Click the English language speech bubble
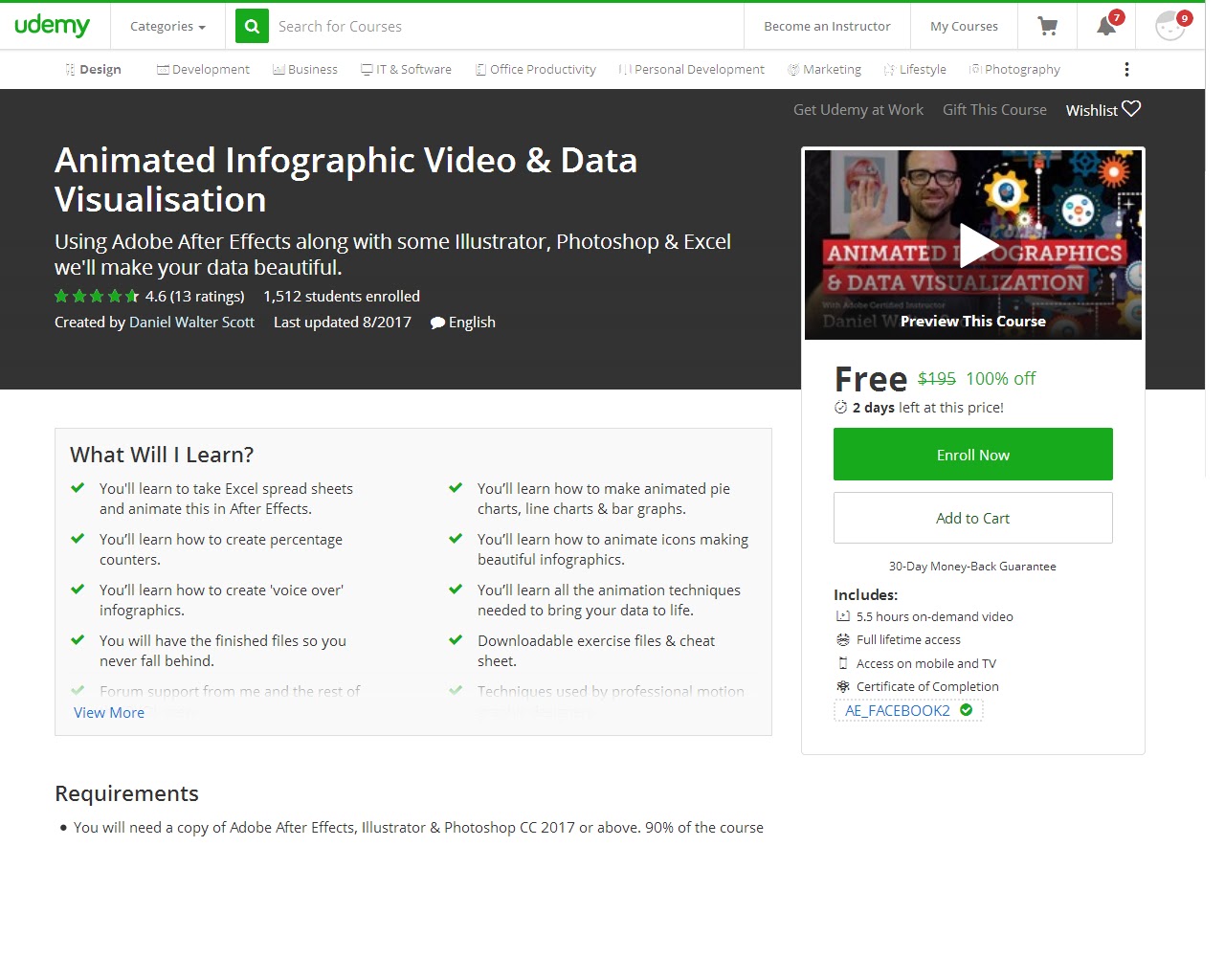 [437, 323]
